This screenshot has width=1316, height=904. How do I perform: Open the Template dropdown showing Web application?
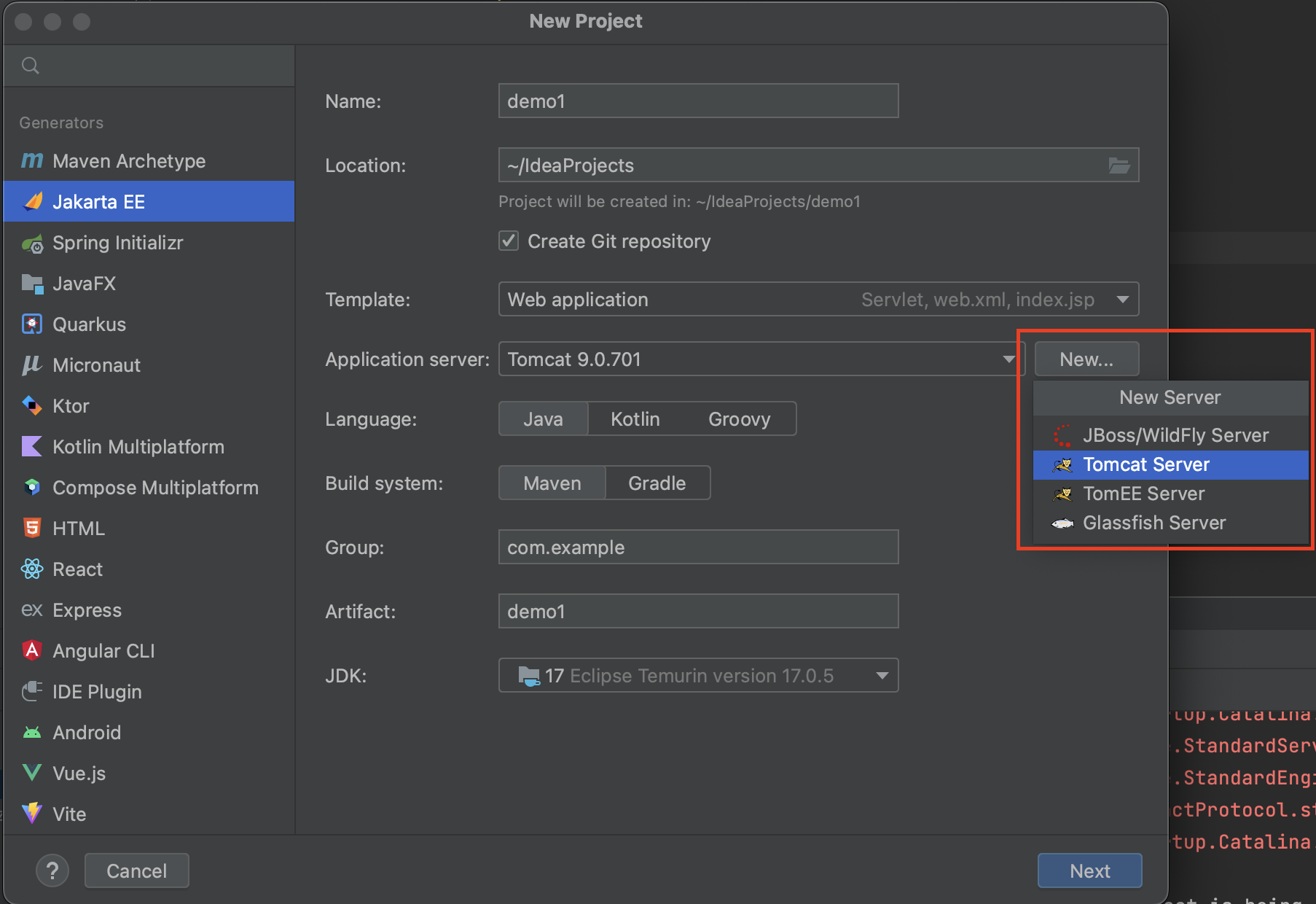click(x=818, y=300)
